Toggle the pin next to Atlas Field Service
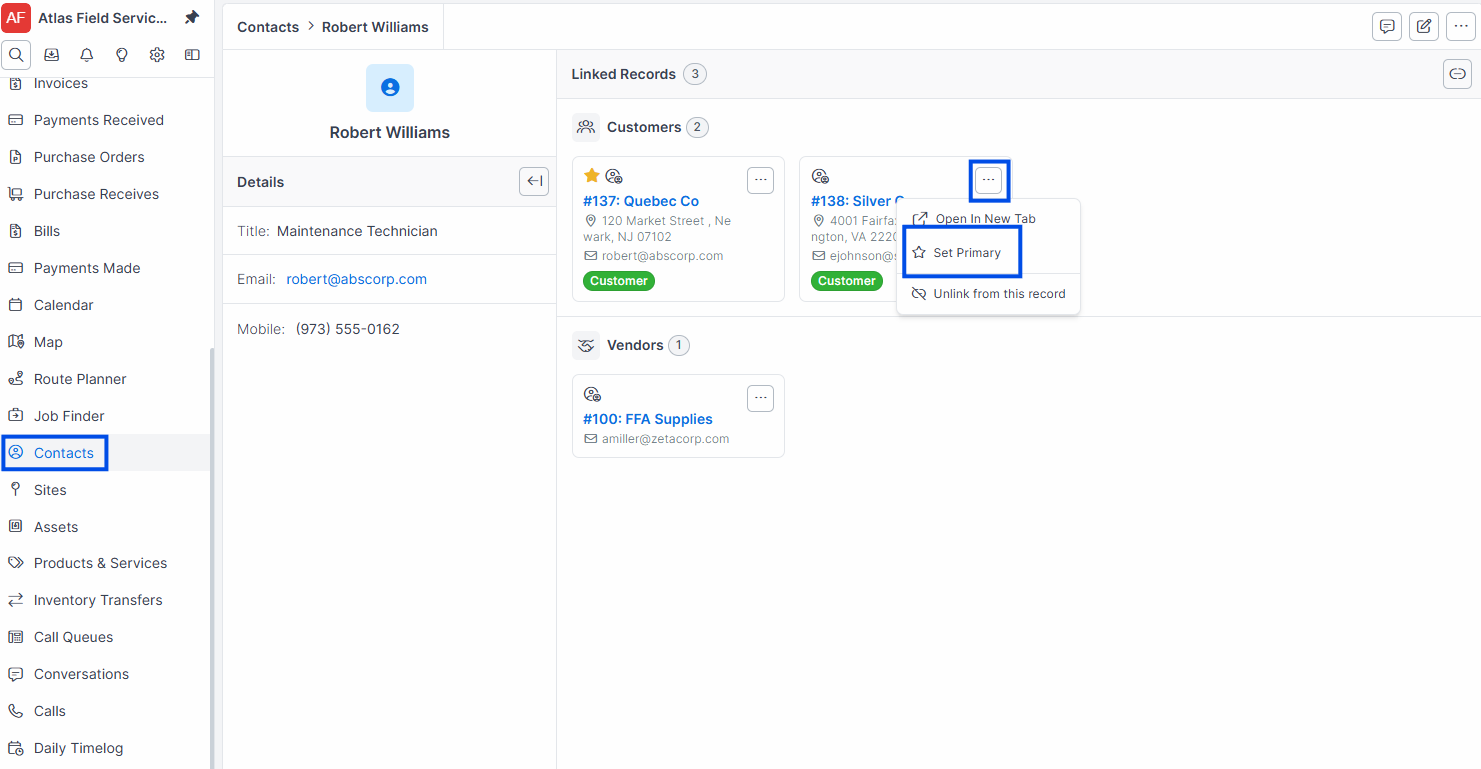The width and height of the screenshot is (1481, 769). click(x=192, y=18)
